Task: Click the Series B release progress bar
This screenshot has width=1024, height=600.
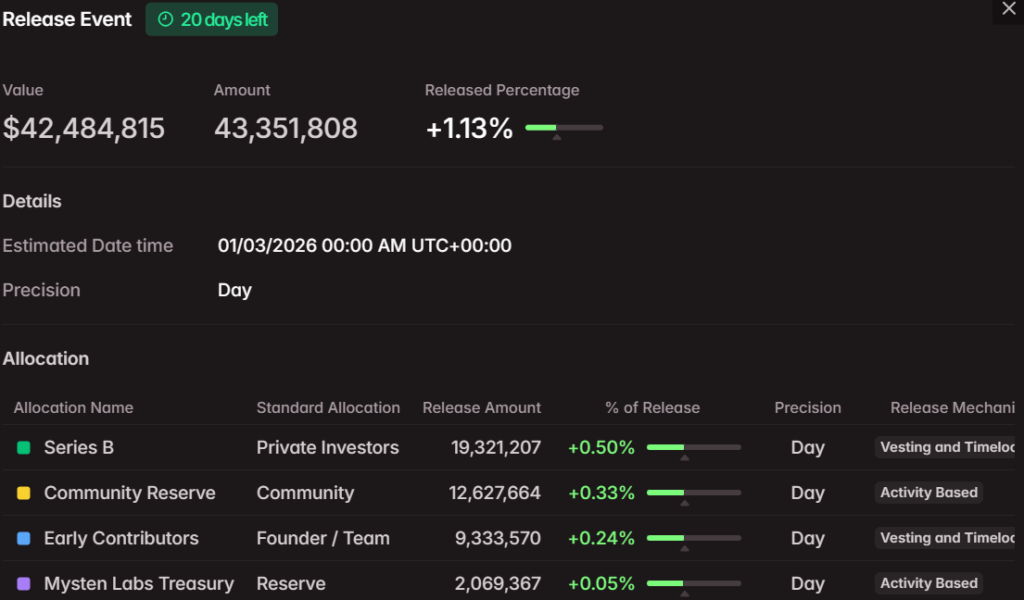Action: click(693, 447)
